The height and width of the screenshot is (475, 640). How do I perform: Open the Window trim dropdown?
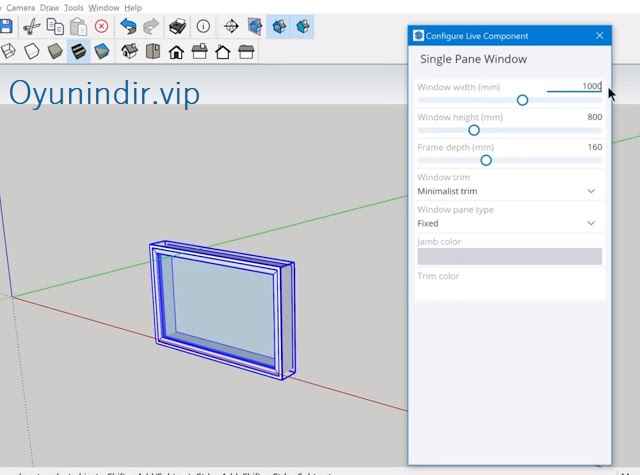pos(509,191)
